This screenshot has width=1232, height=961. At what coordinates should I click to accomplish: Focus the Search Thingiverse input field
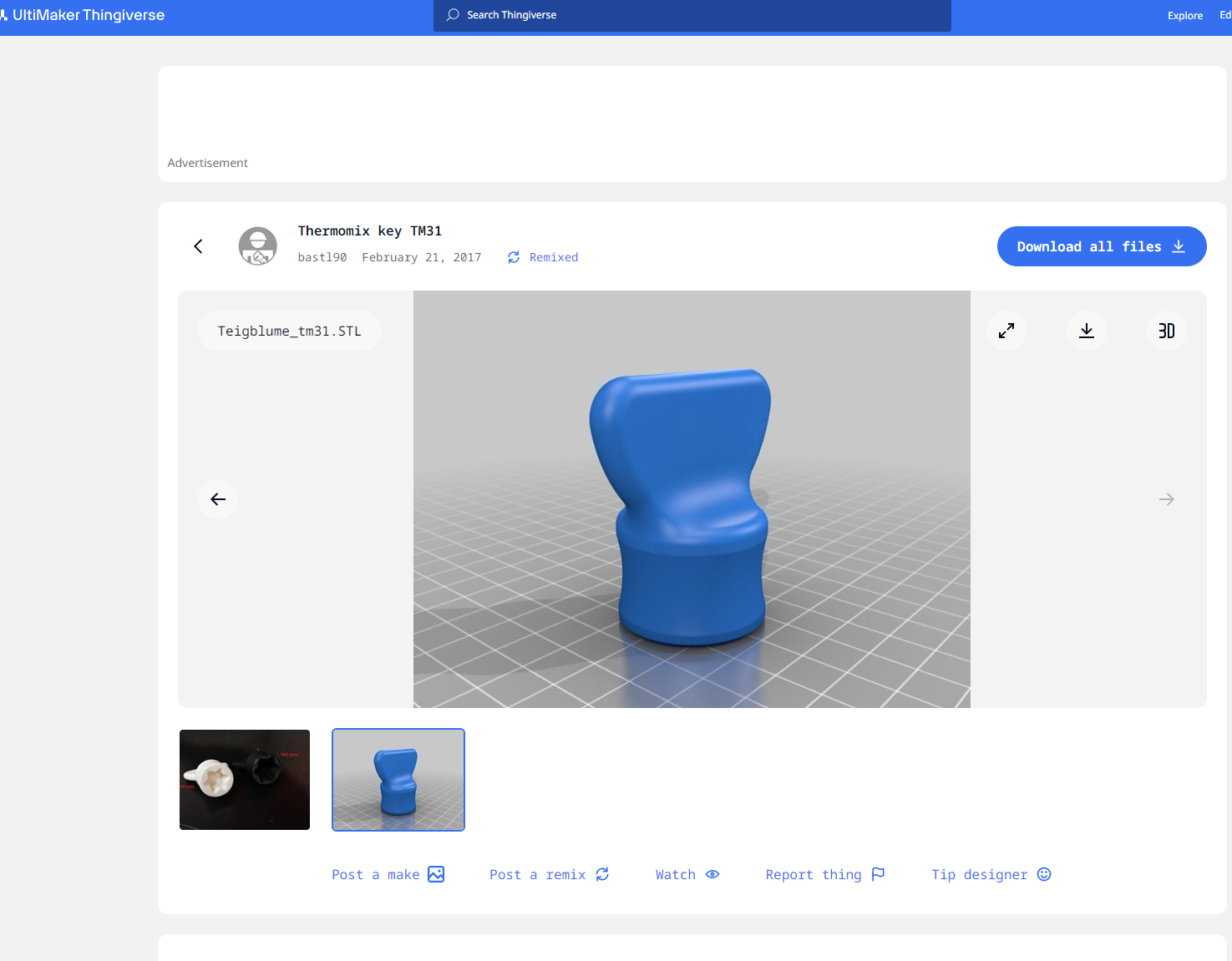point(692,15)
